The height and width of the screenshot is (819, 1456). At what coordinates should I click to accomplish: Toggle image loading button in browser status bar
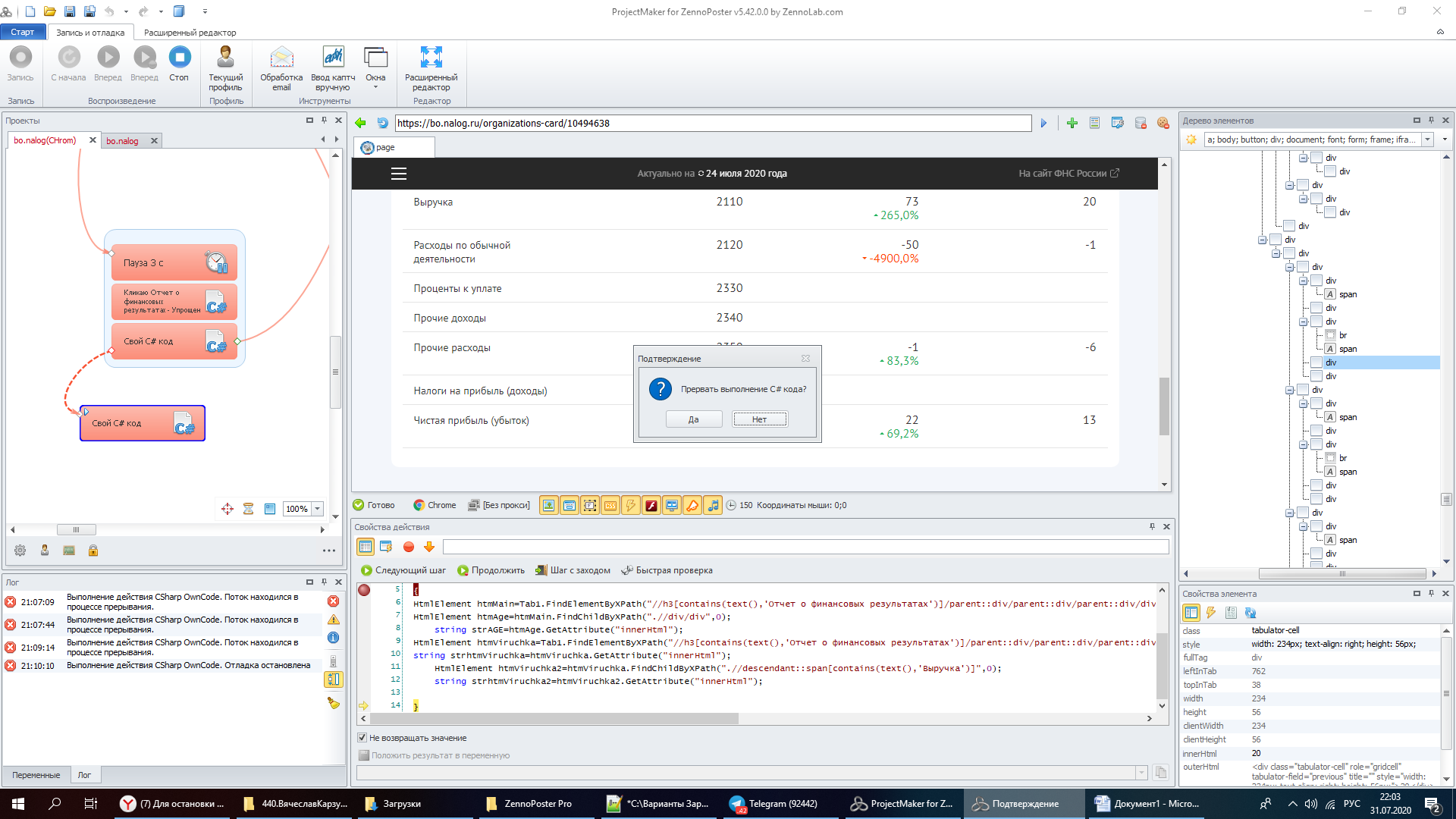tap(549, 505)
